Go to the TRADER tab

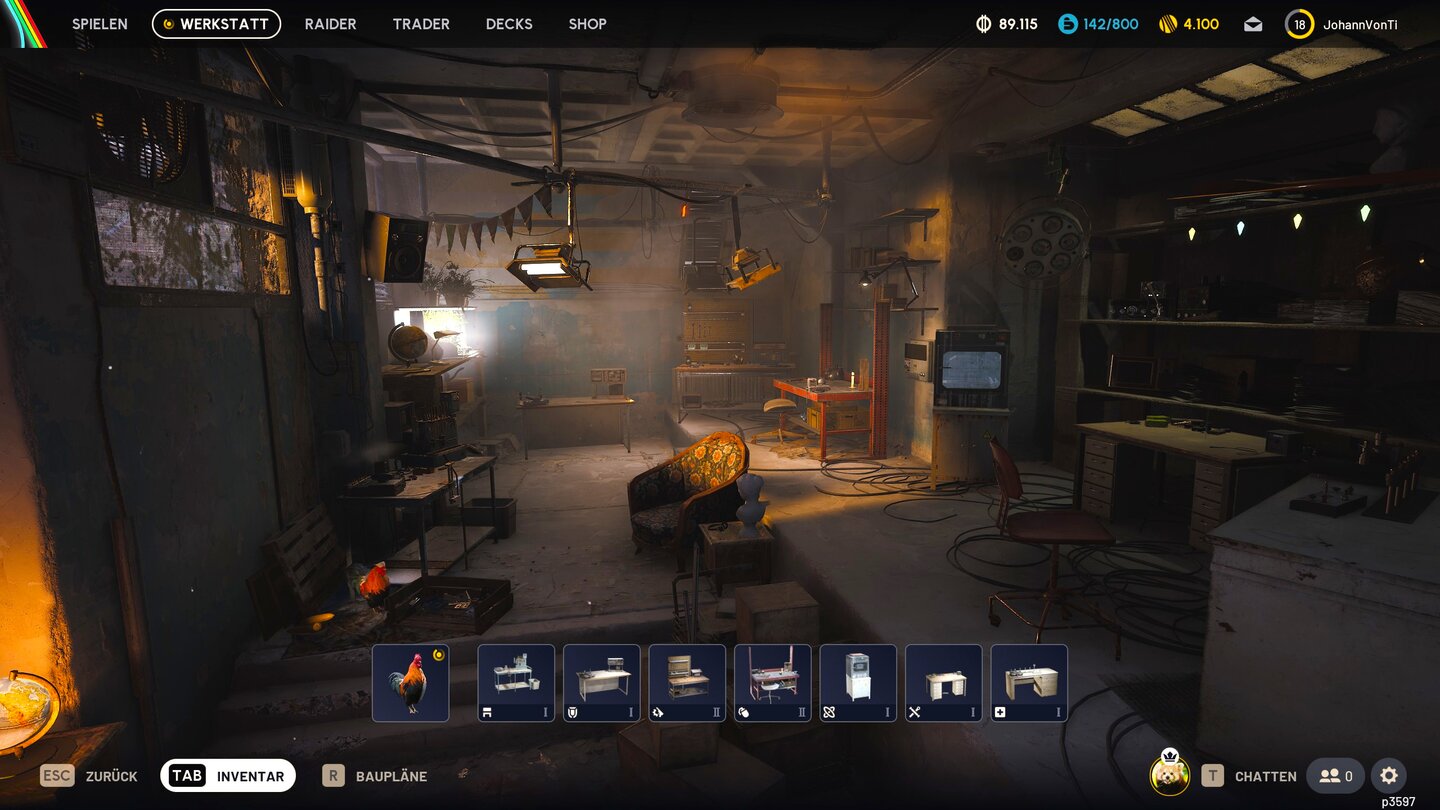point(421,24)
